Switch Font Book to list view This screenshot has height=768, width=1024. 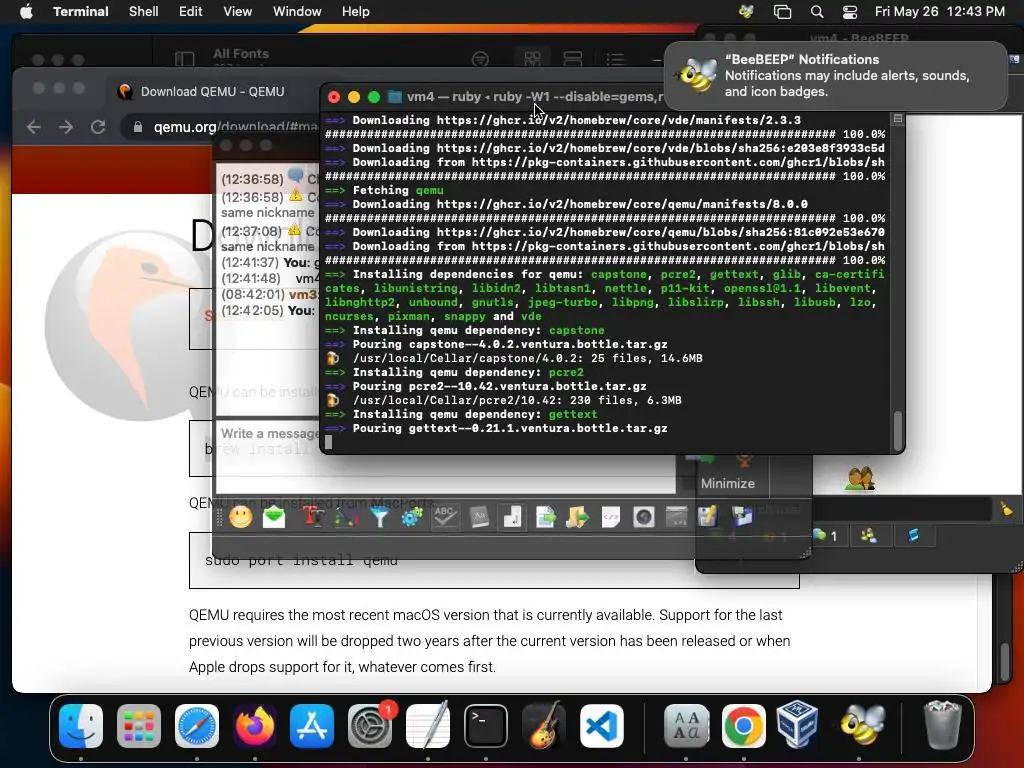tap(615, 59)
